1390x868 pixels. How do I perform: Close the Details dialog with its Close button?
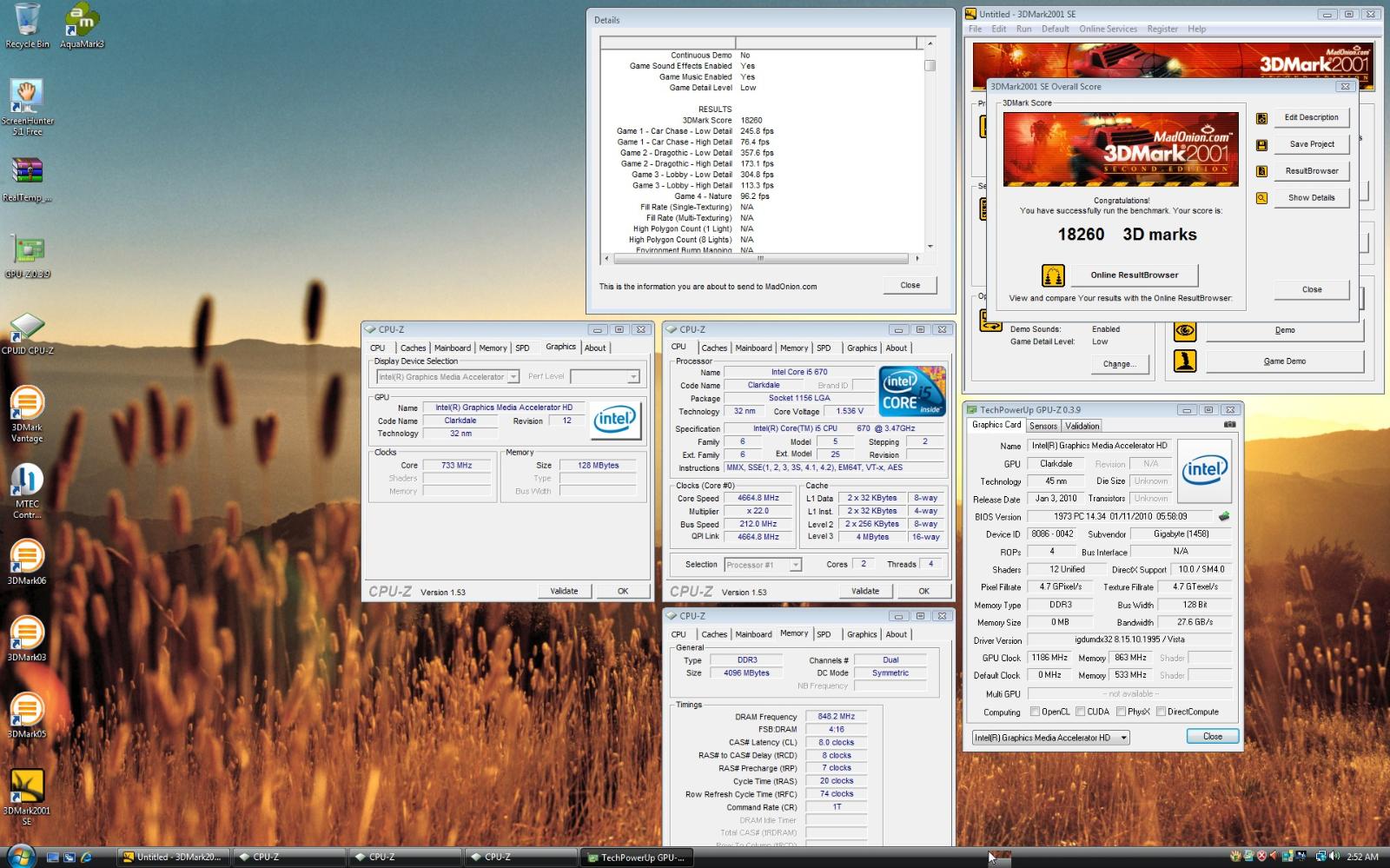[910, 285]
